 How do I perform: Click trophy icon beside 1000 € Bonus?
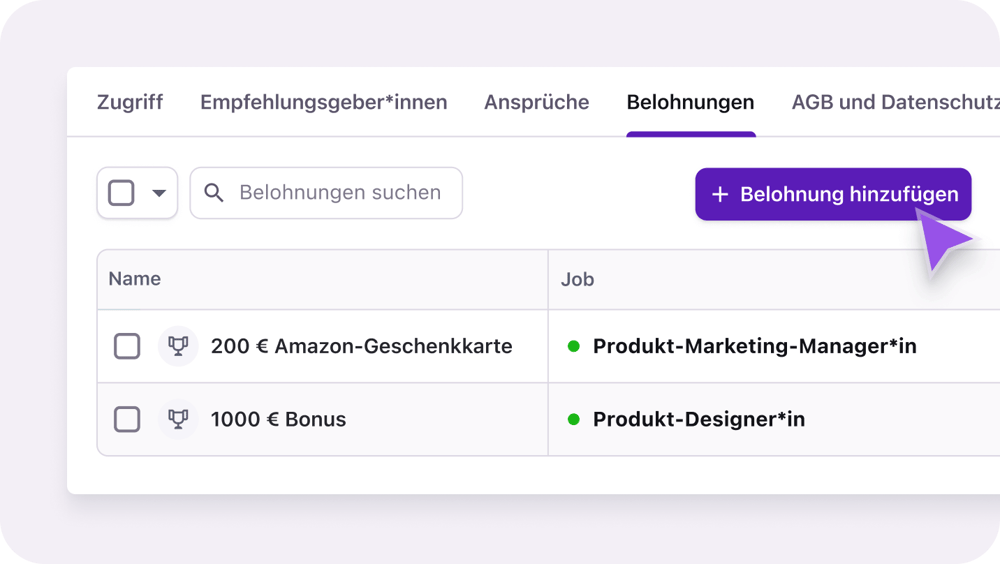click(x=178, y=419)
